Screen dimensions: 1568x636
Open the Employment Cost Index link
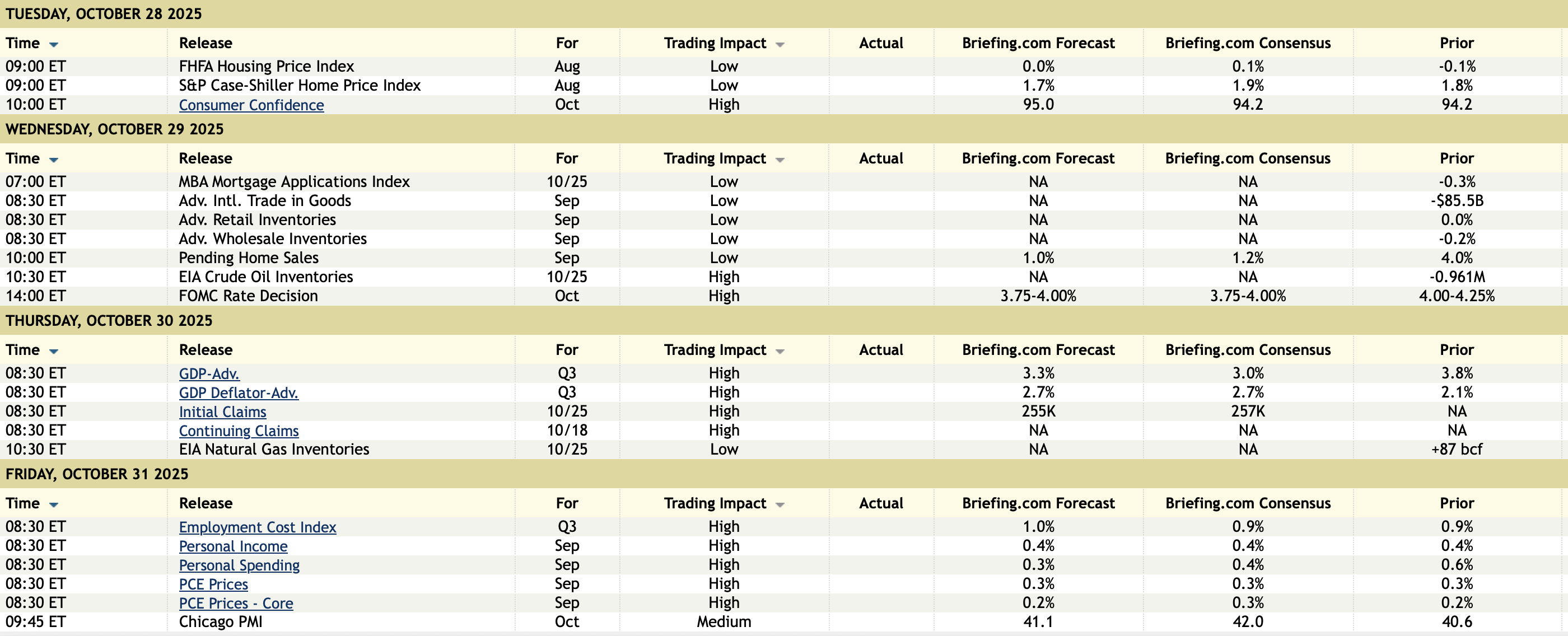(257, 526)
